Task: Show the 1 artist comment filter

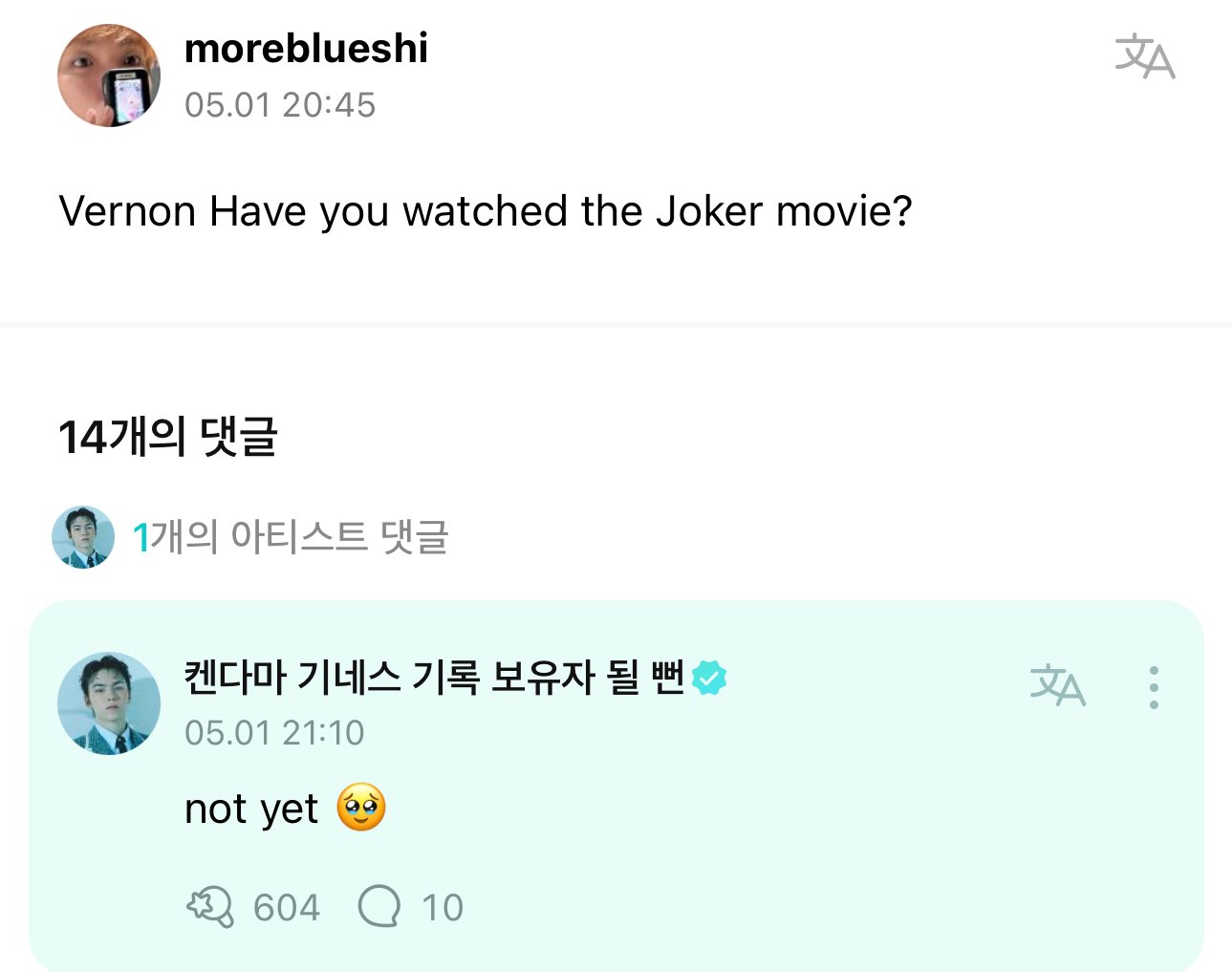Action: click(x=291, y=537)
